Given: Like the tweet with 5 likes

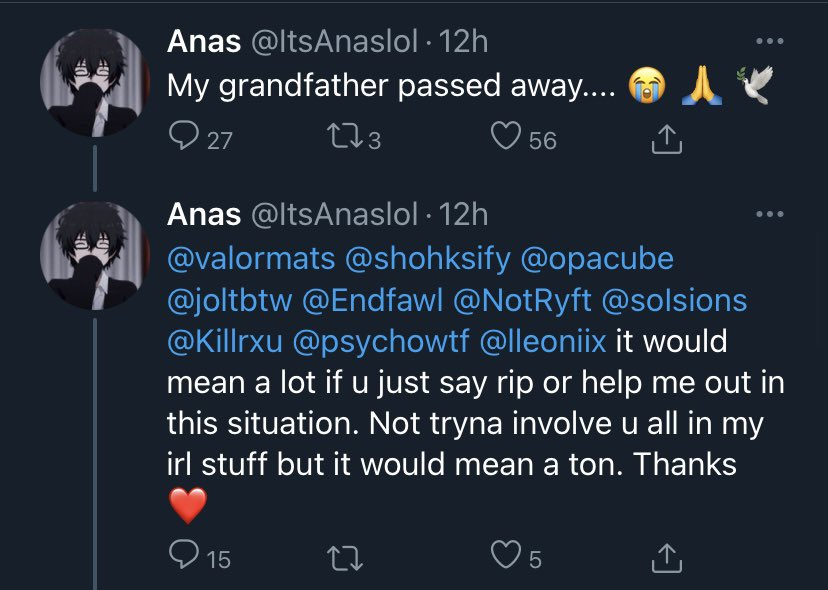Looking at the screenshot, I should [x=504, y=558].
